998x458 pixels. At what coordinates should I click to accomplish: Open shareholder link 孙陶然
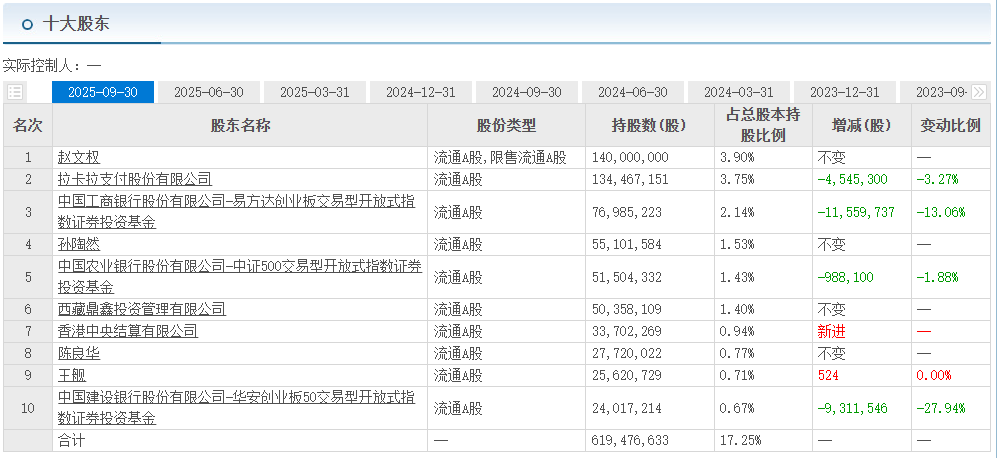tap(79, 244)
